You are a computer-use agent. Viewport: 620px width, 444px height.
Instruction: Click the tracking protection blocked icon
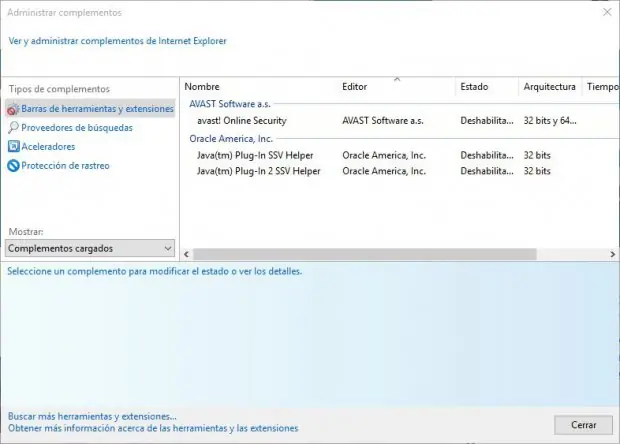pyautogui.click(x=13, y=165)
